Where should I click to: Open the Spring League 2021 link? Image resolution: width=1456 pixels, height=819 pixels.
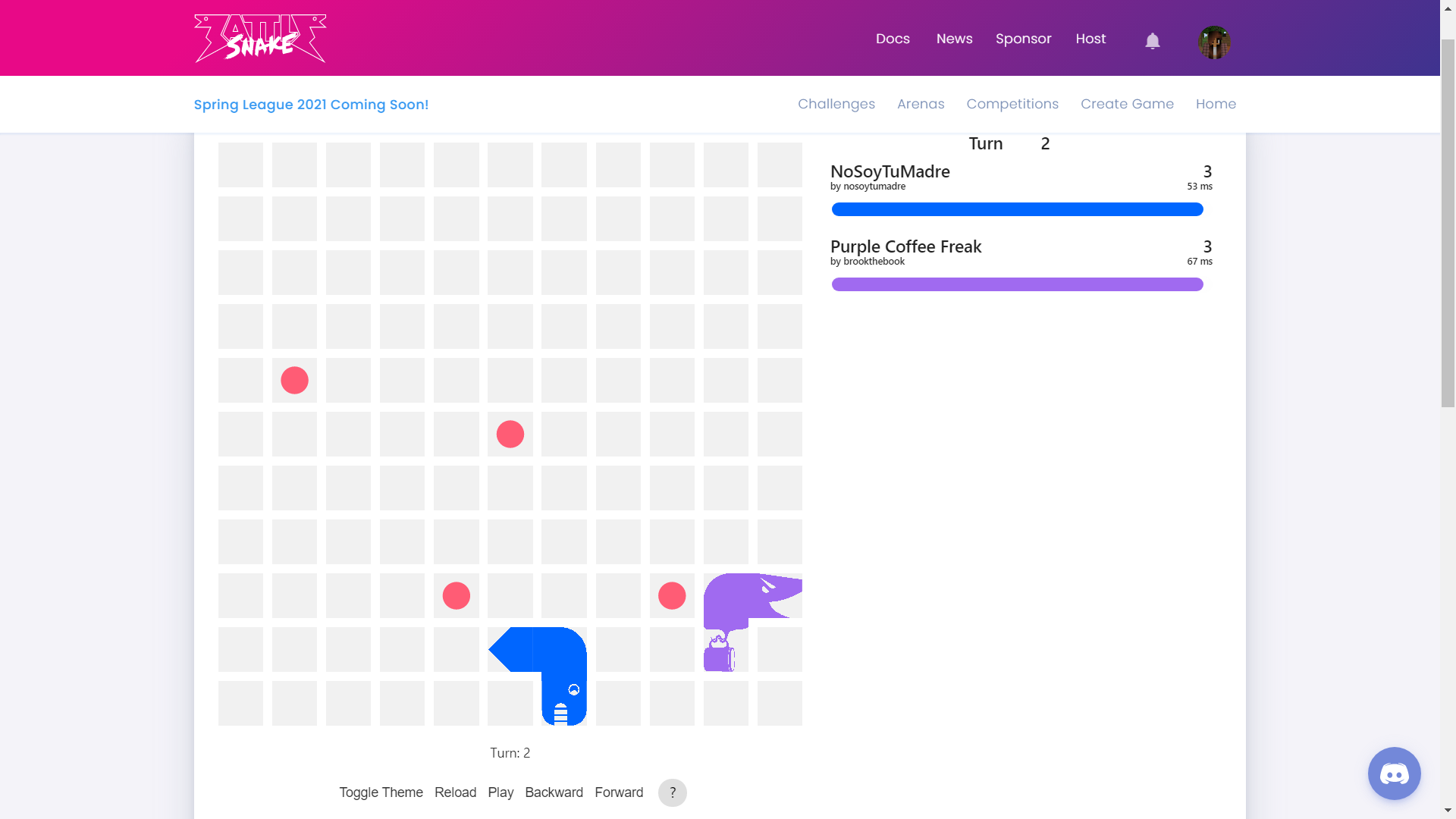coord(311,105)
